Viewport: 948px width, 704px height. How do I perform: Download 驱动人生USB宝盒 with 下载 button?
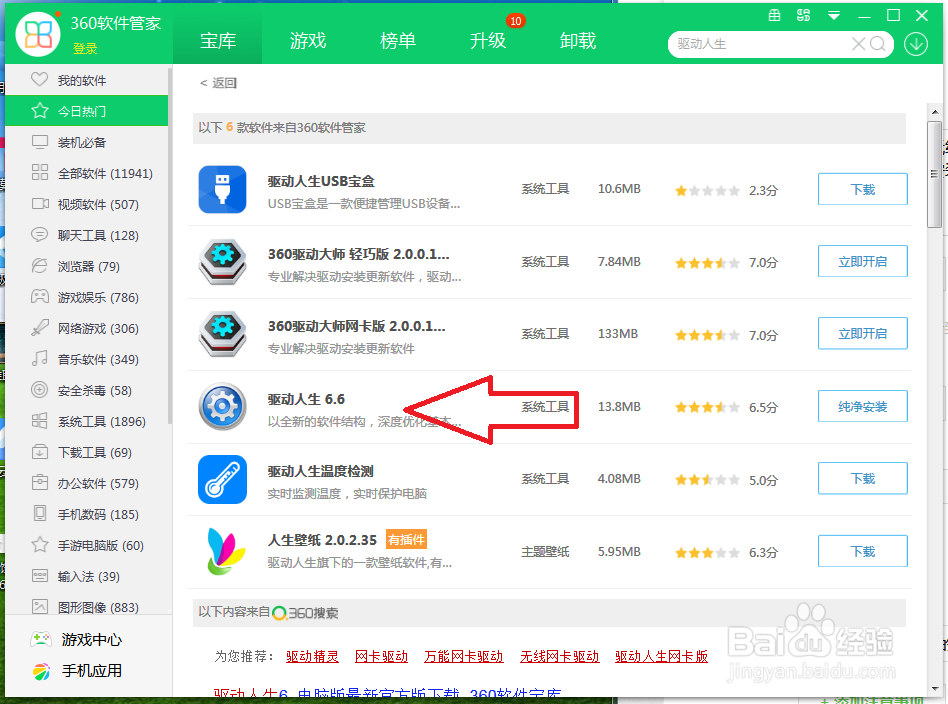click(862, 189)
